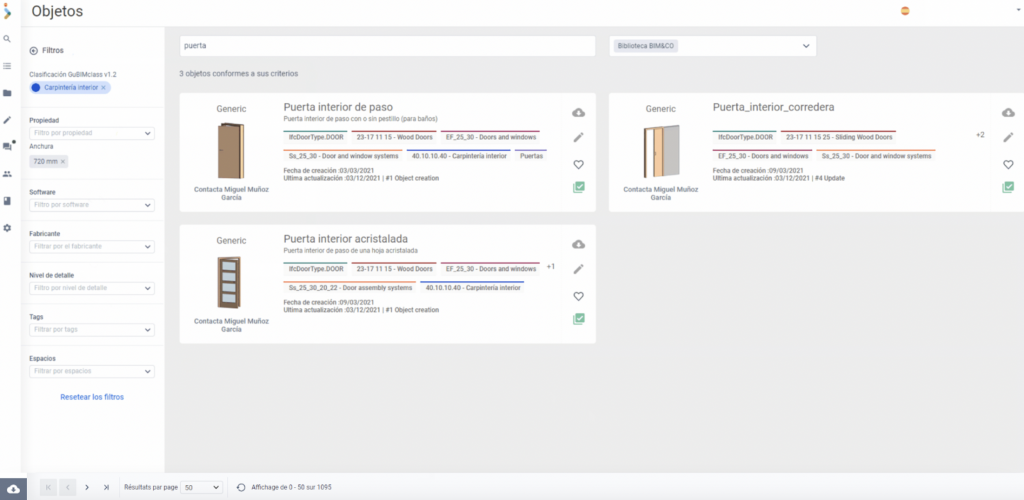Toggle selection checkbox on Puerta interior de paso
Screen dimensions: 1024x500
coord(578,187)
